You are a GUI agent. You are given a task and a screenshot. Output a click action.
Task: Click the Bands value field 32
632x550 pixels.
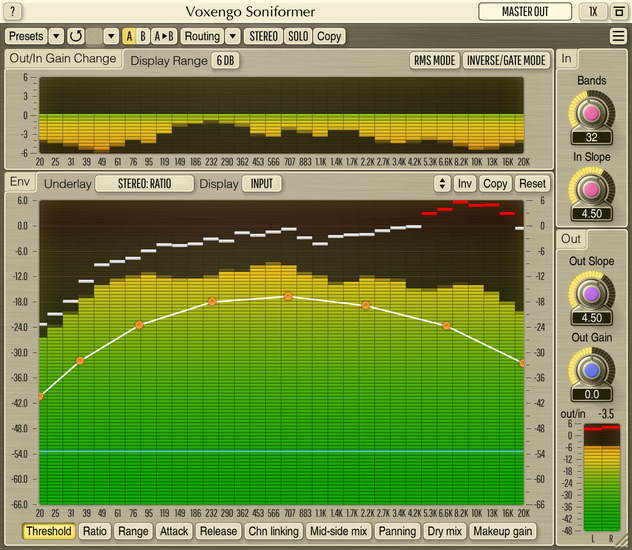point(591,137)
